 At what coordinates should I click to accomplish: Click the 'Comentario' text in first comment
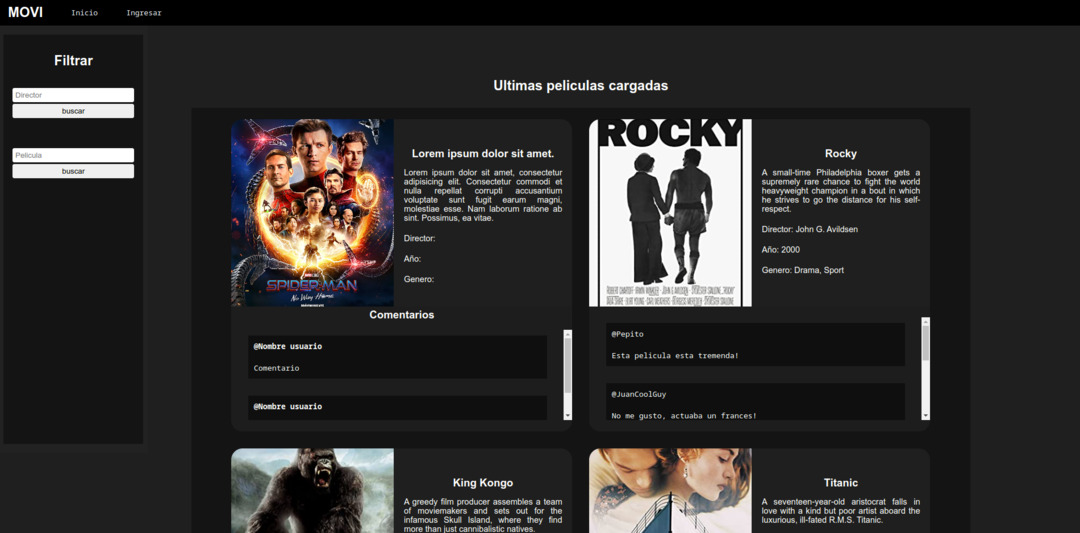click(x=276, y=368)
